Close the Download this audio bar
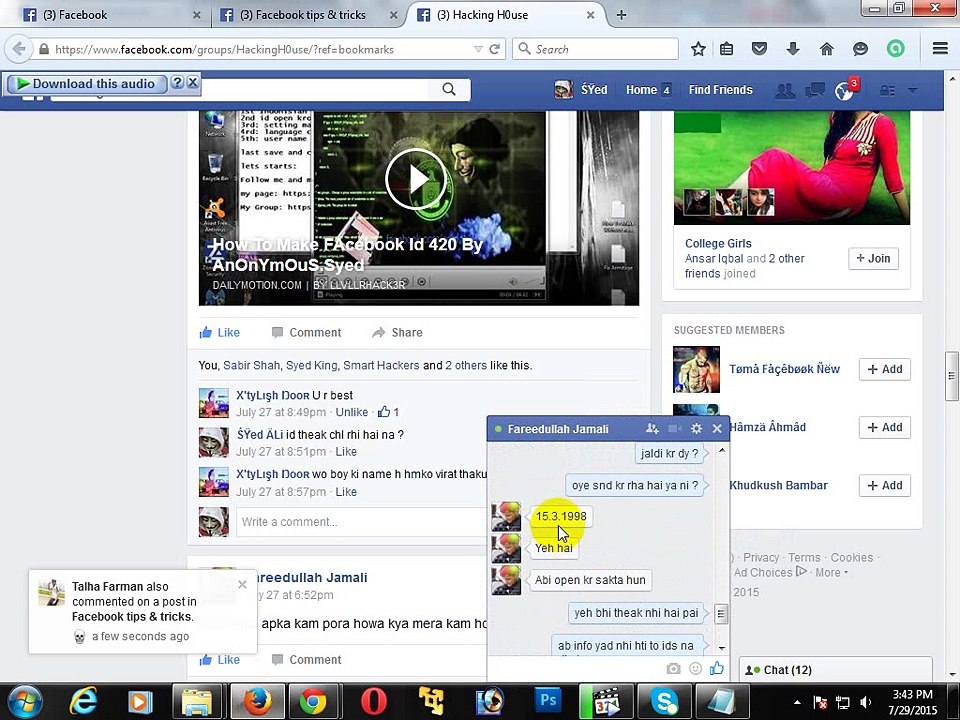 (192, 83)
